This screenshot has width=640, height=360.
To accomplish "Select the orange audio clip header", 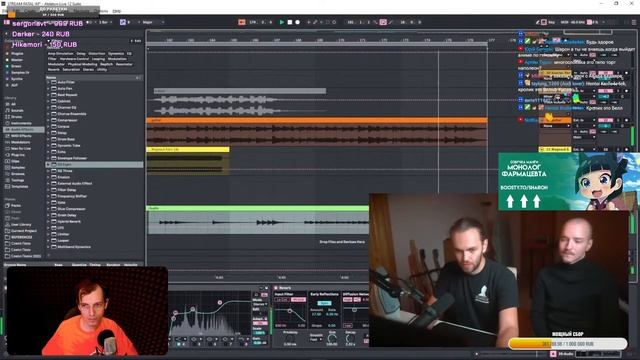I will tap(317, 120).
